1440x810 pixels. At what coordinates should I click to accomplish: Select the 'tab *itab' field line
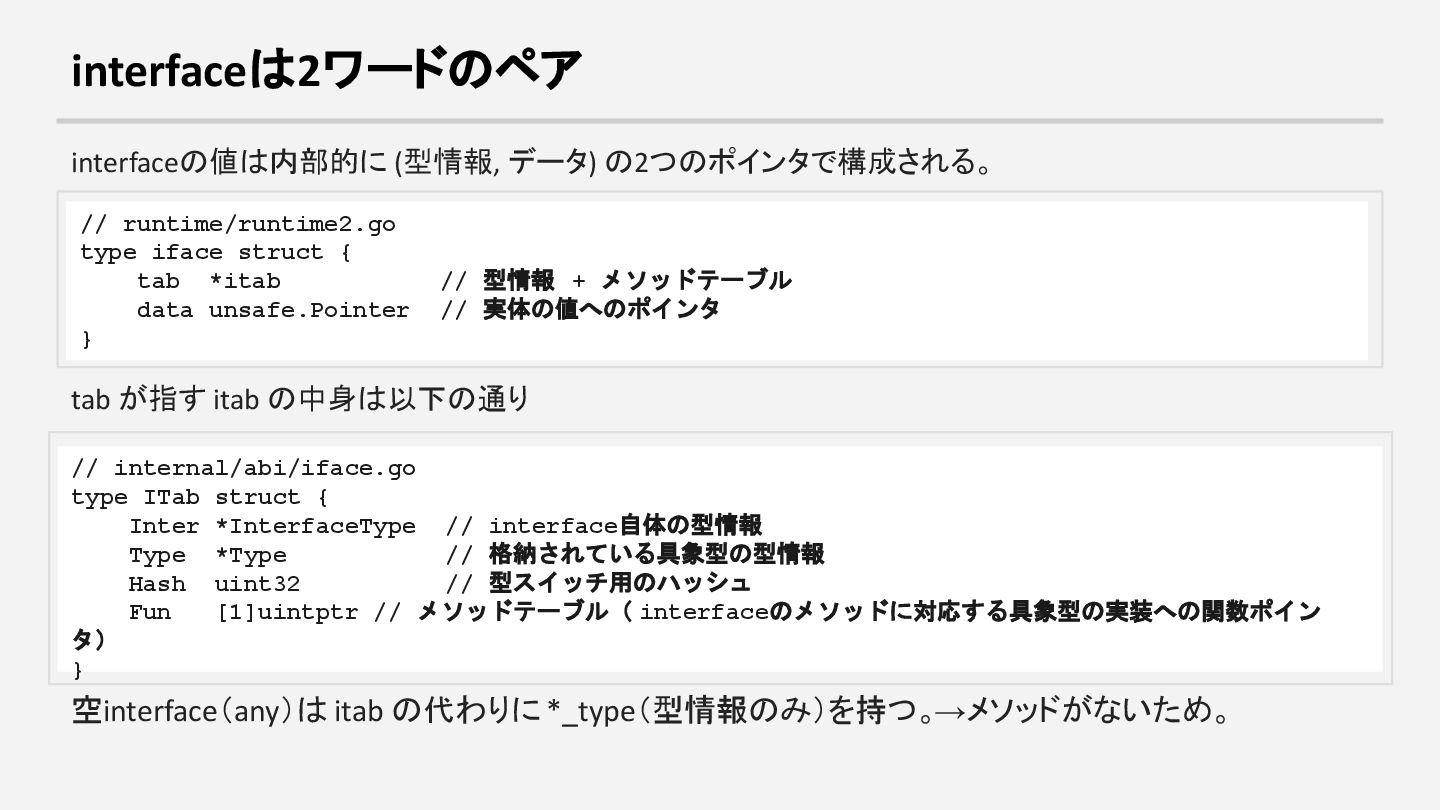point(209,281)
